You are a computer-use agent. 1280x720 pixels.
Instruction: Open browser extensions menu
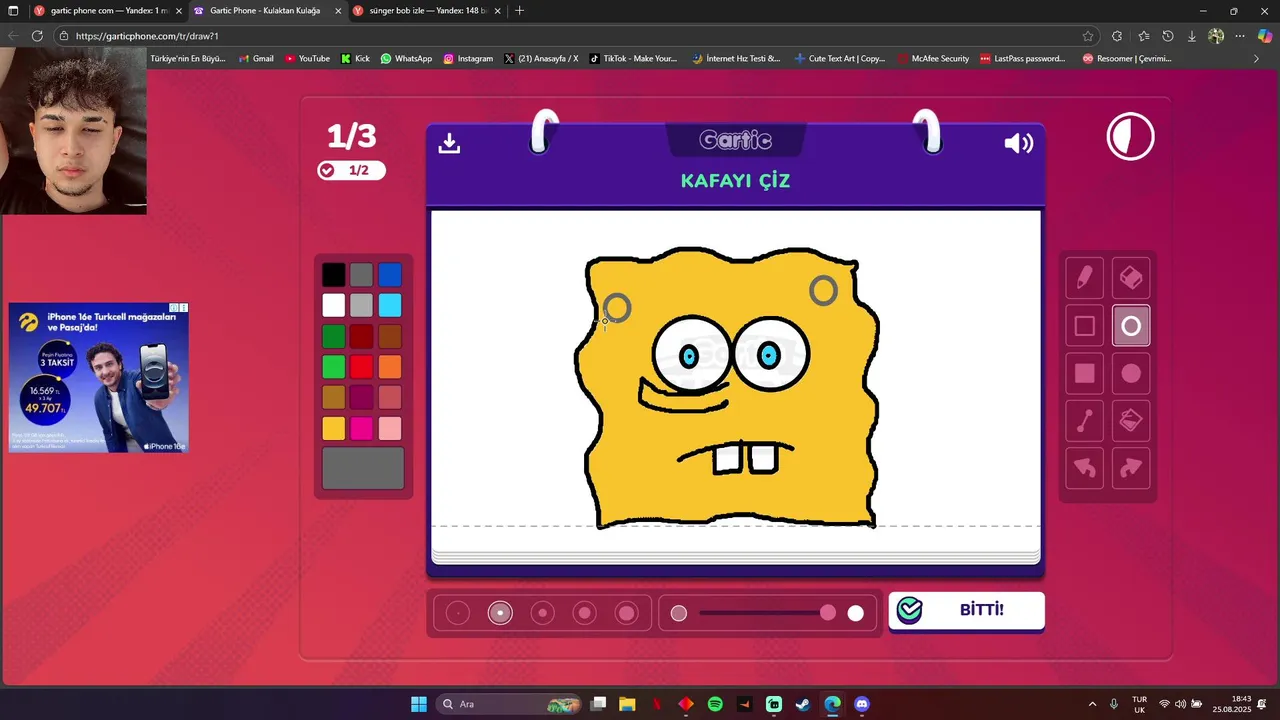(1117, 36)
